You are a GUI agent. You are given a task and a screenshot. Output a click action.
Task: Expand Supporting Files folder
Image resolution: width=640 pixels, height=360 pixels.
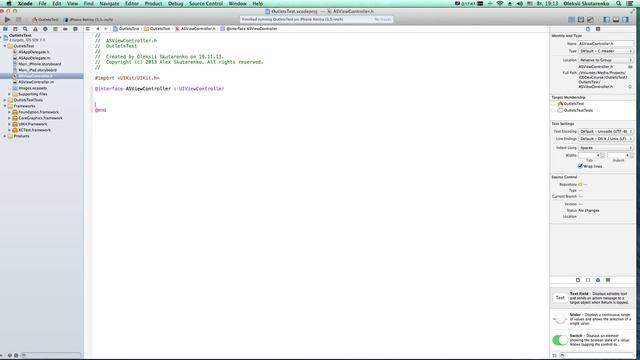coord(9,94)
